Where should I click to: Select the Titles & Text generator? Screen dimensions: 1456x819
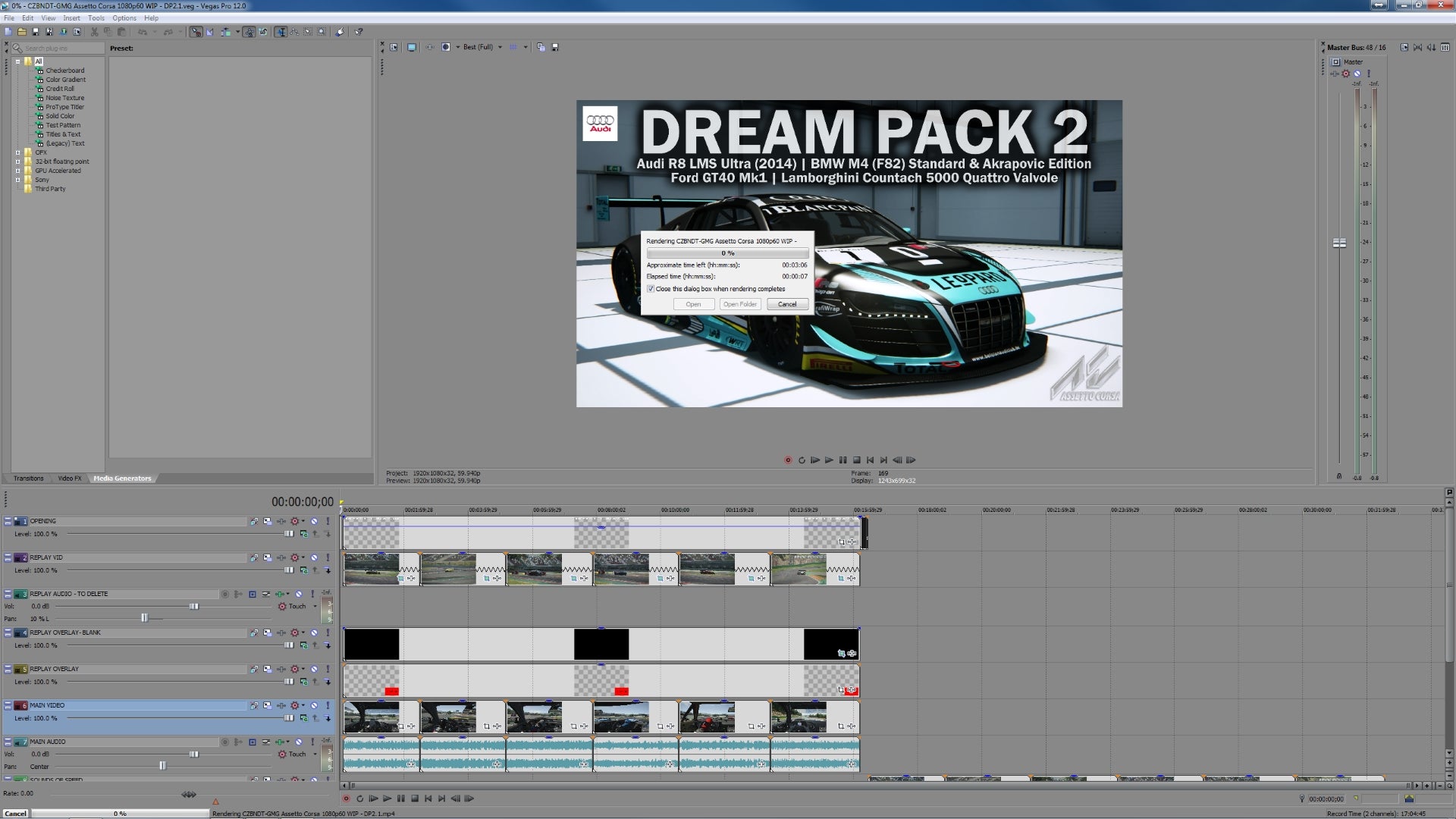[63, 134]
